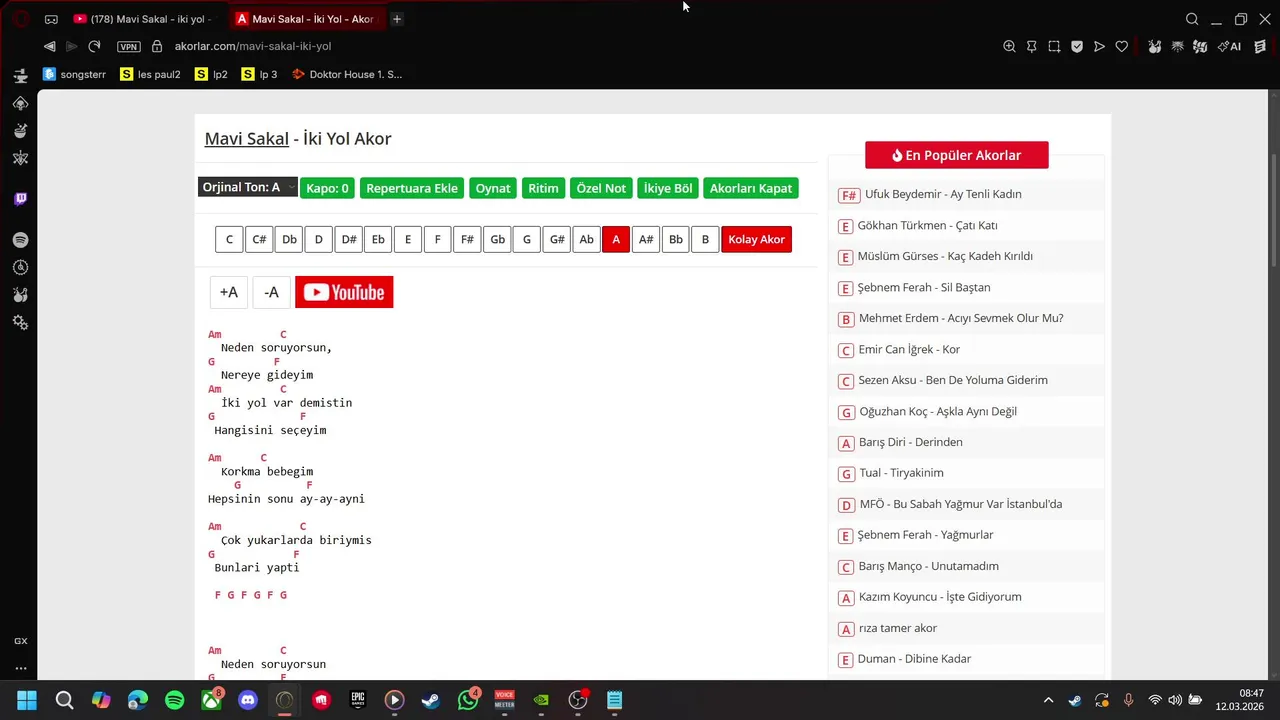Open the les paul2 bookmark

pos(150,74)
